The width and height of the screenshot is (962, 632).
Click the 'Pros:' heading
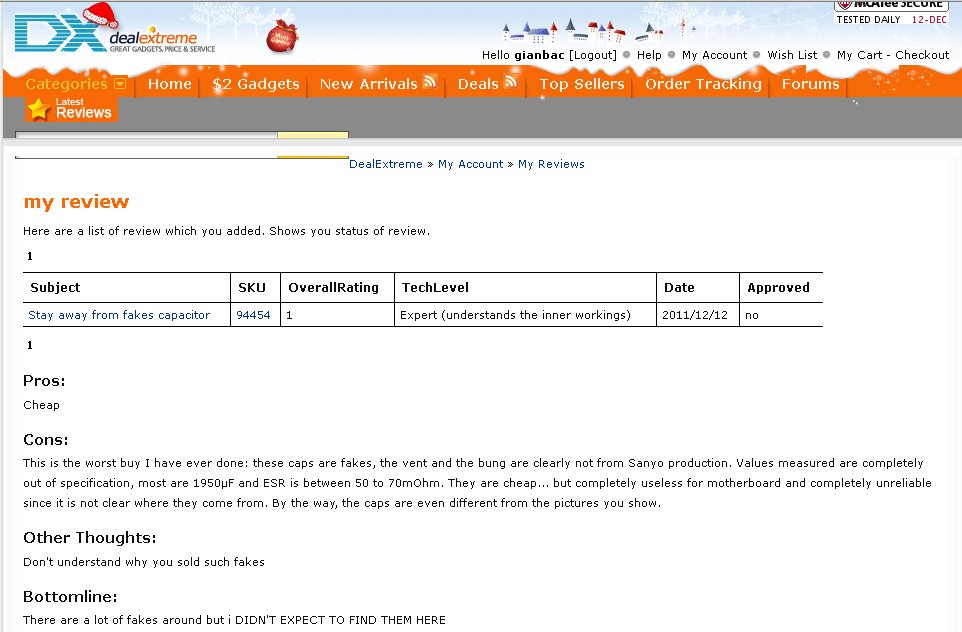[x=44, y=381]
